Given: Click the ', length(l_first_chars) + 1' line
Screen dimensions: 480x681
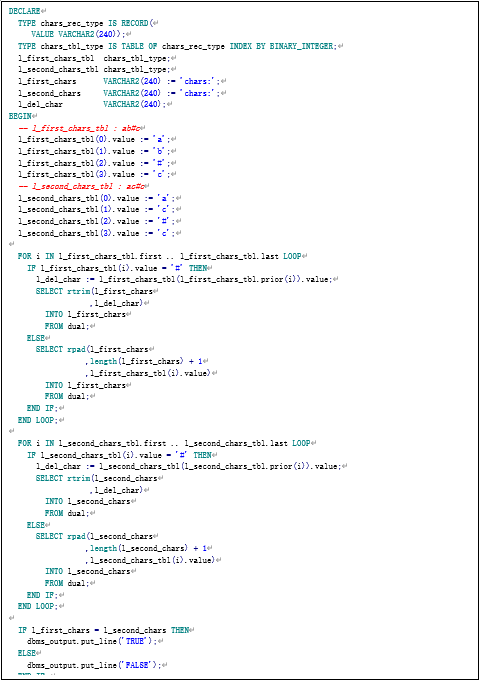Looking at the screenshot, I should [144, 361].
